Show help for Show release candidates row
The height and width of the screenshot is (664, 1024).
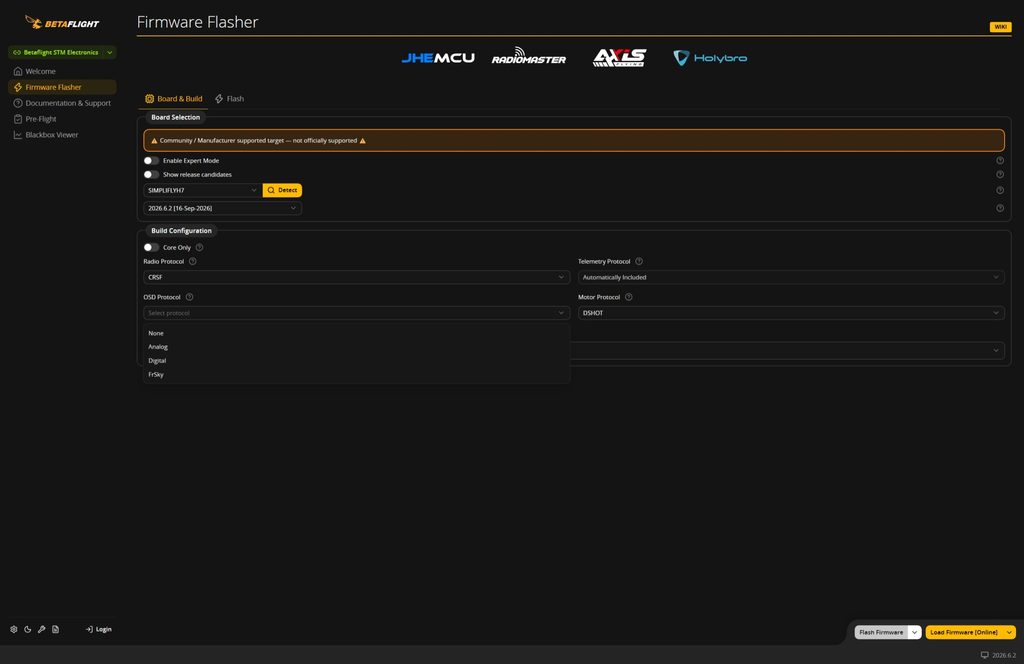pos(1000,175)
